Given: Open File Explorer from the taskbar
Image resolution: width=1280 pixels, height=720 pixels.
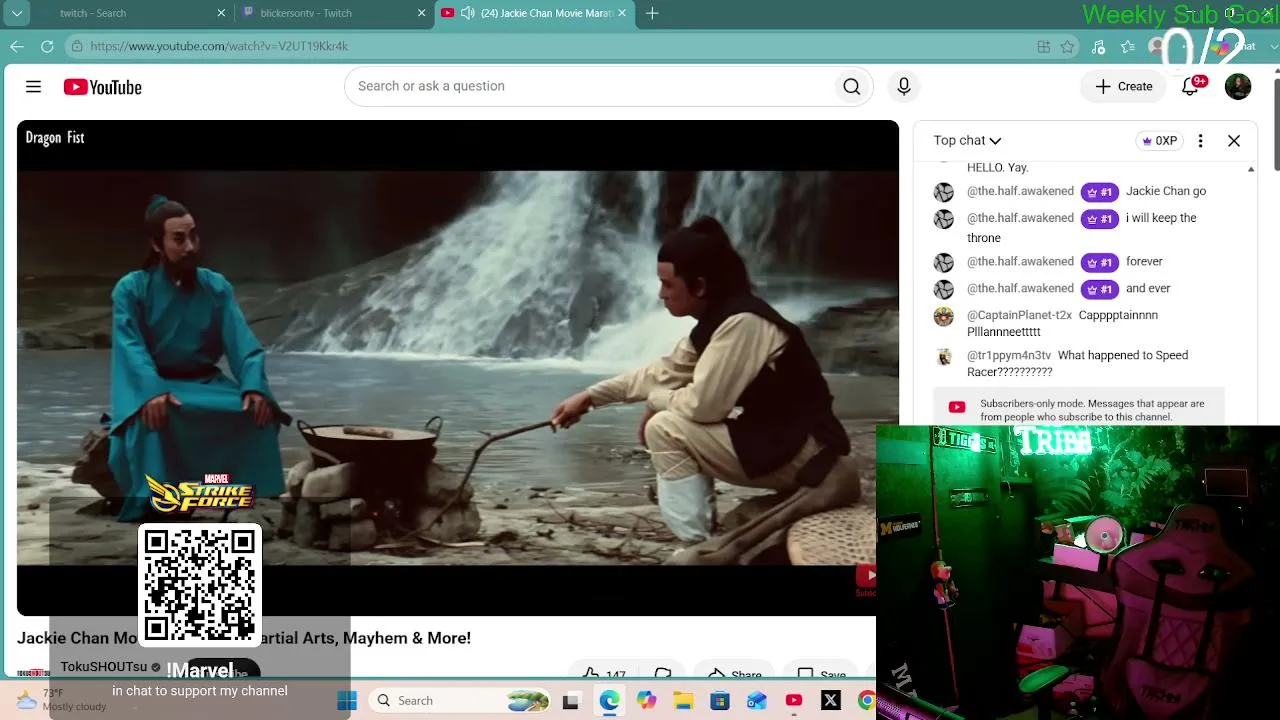Looking at the screenshot, I should point(683,701).
